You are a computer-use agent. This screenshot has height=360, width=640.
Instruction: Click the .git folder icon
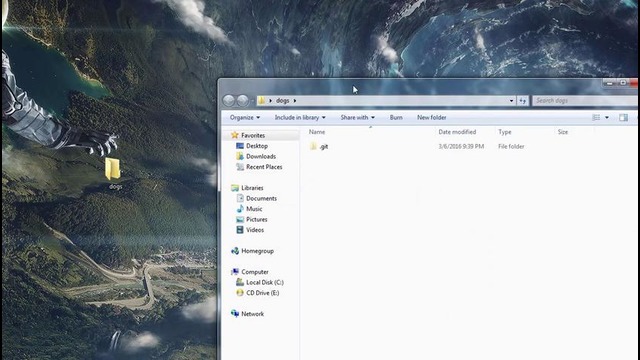click(313, 147)
